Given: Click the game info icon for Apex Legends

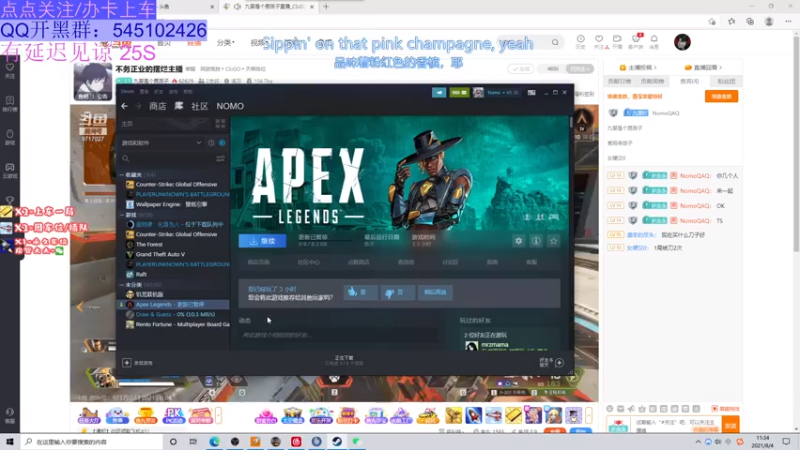Looking at the screenshot, I should tap(536, 241).
